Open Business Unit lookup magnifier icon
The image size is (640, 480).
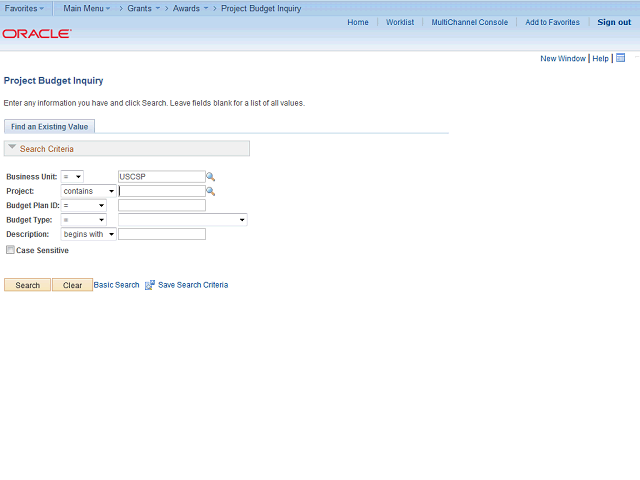tap(210, 177)
